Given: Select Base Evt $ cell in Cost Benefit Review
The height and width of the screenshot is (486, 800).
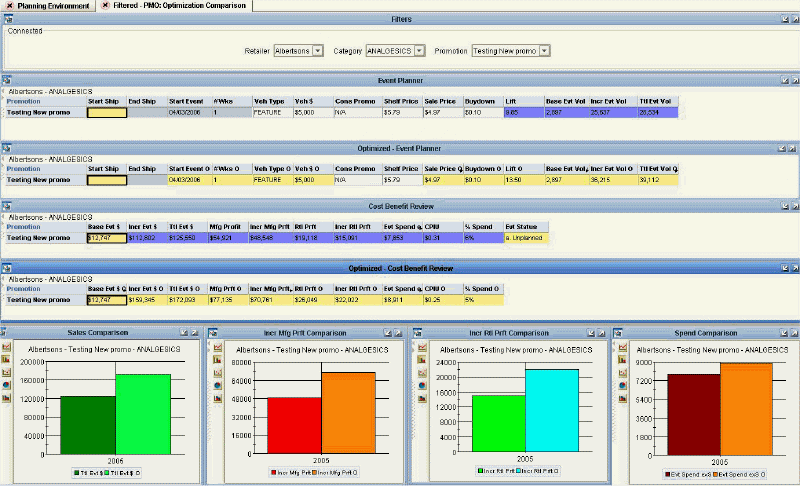Looking at the screenshot, I should (x=107, y=238).
